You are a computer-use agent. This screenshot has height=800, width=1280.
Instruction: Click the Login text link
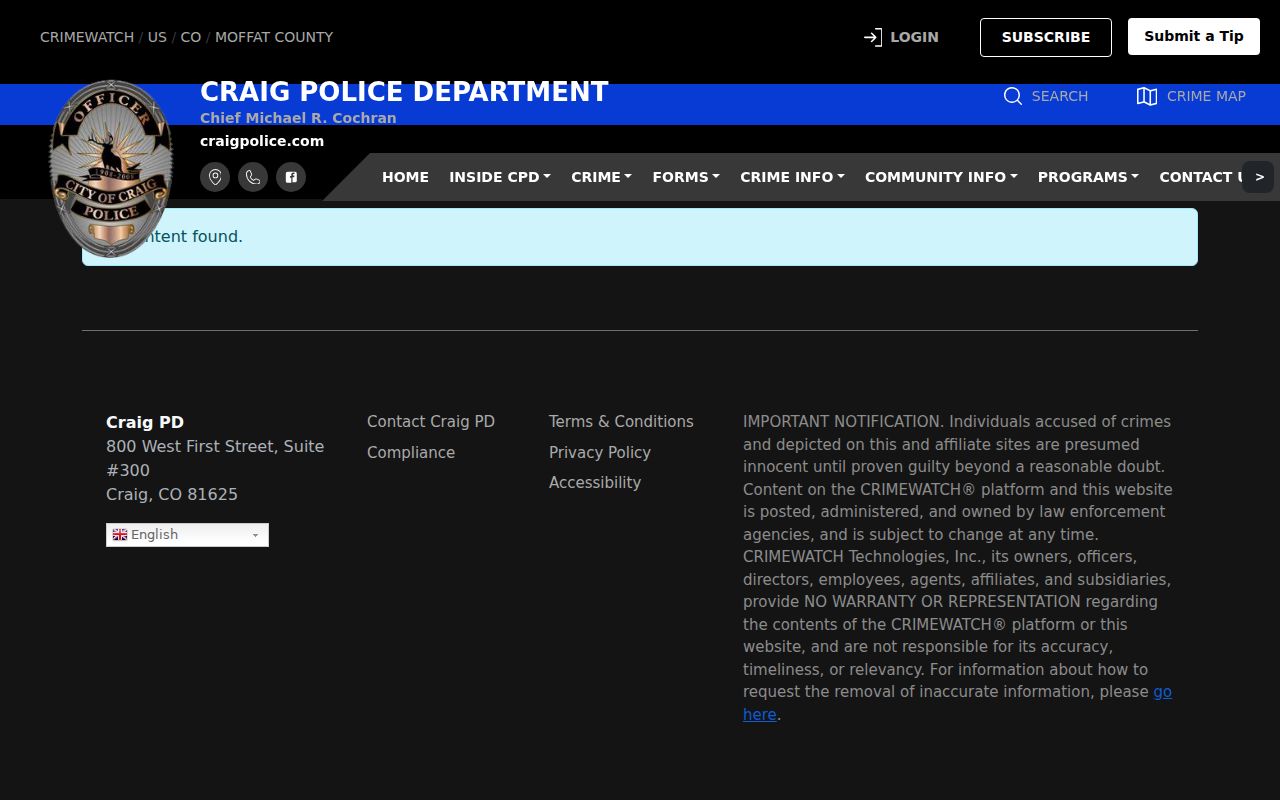point(914,37)
